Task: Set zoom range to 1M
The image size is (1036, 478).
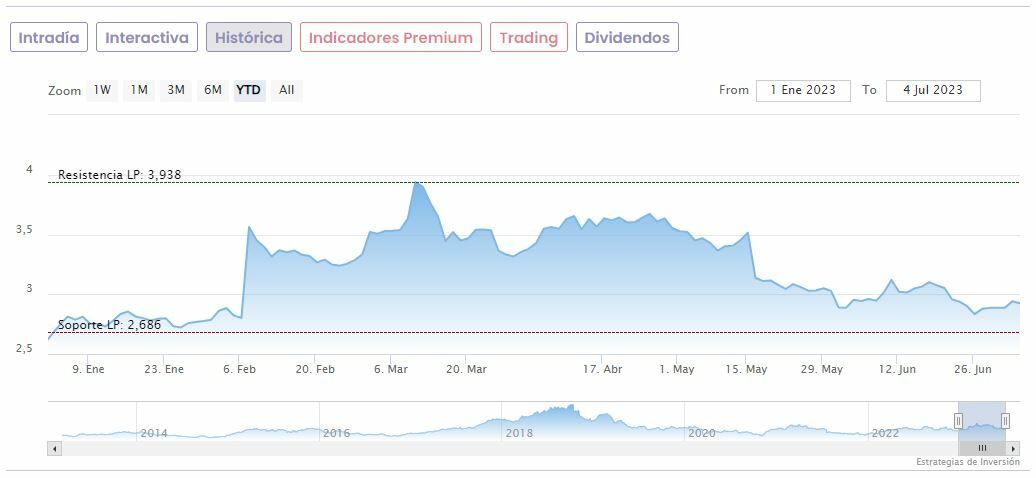Action: 139,91
